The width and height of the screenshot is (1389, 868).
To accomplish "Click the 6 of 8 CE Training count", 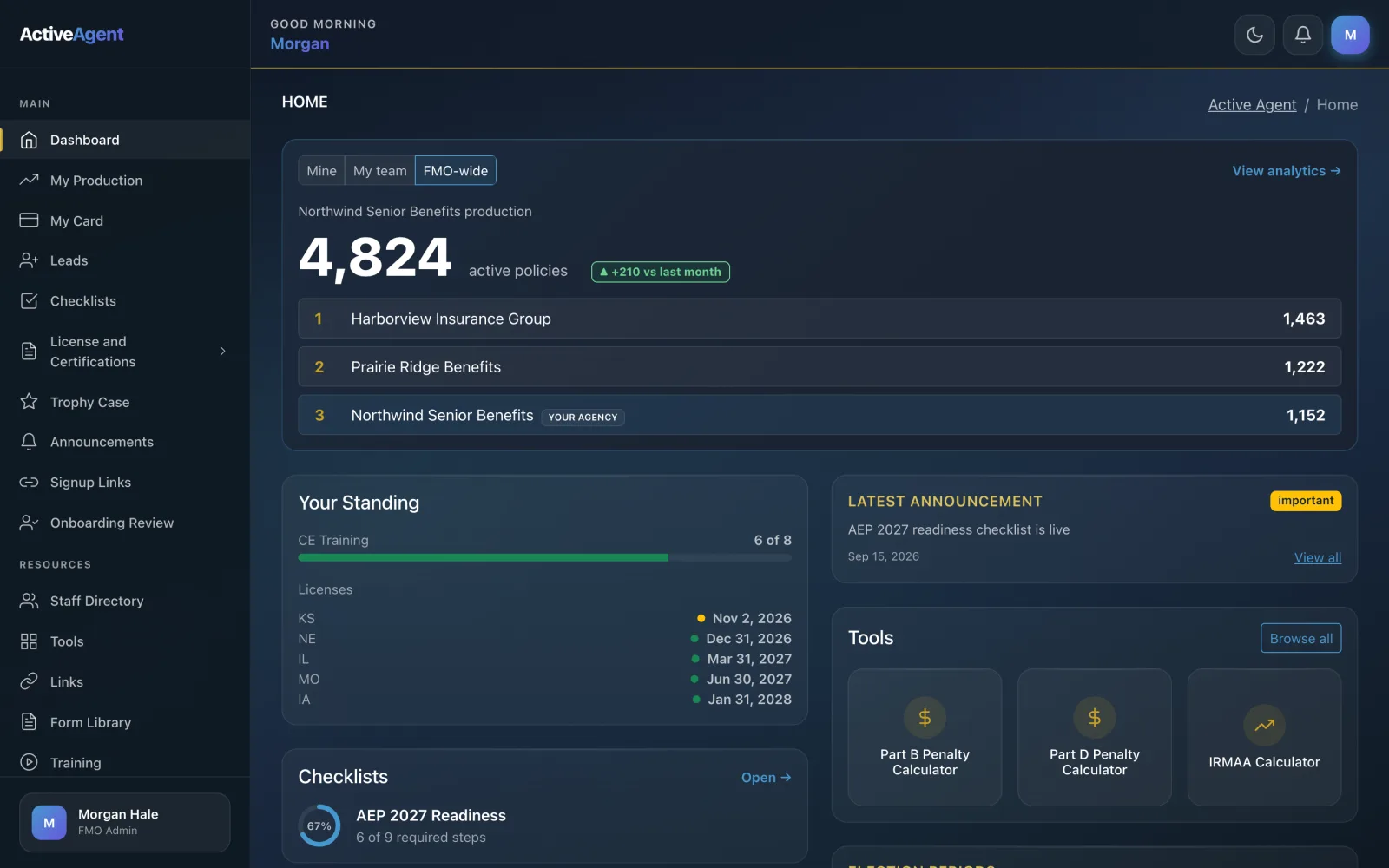I will tap(773, 540).
